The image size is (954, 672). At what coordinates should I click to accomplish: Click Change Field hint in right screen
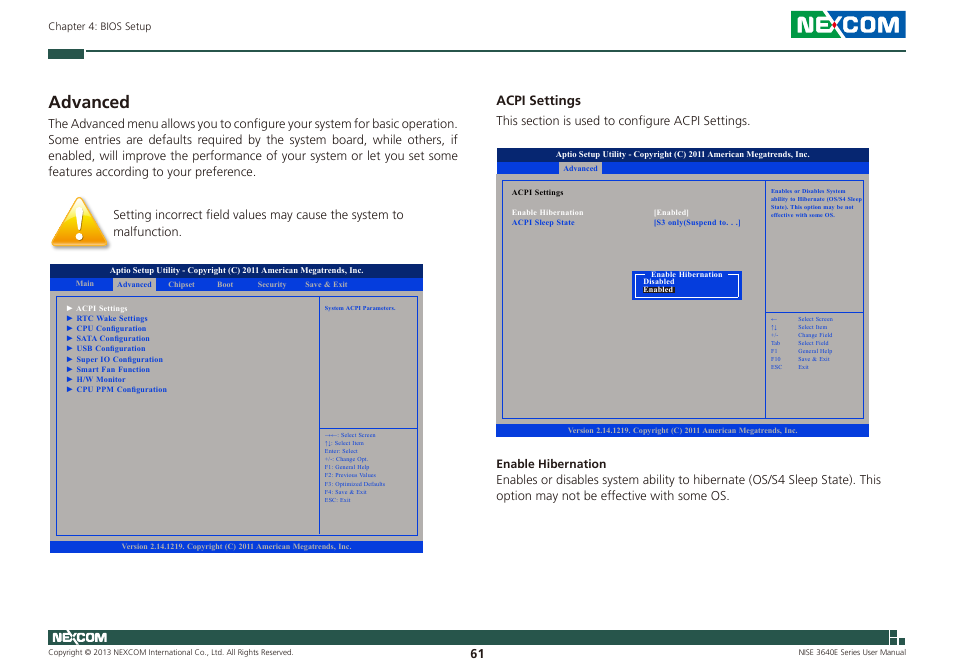pyautogui.click(x=815, y=335)
